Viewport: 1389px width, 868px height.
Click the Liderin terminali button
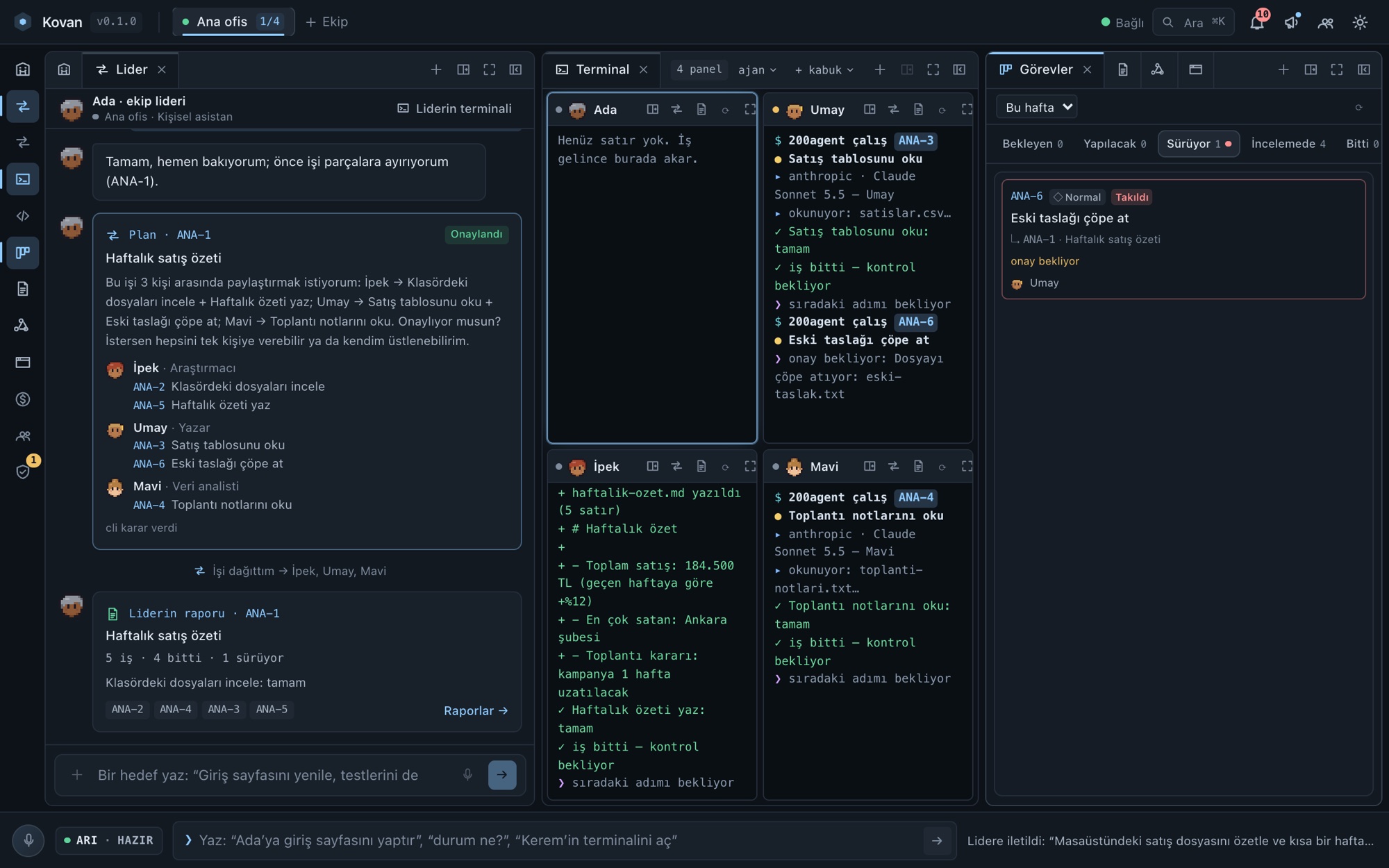tap(455, 108)
